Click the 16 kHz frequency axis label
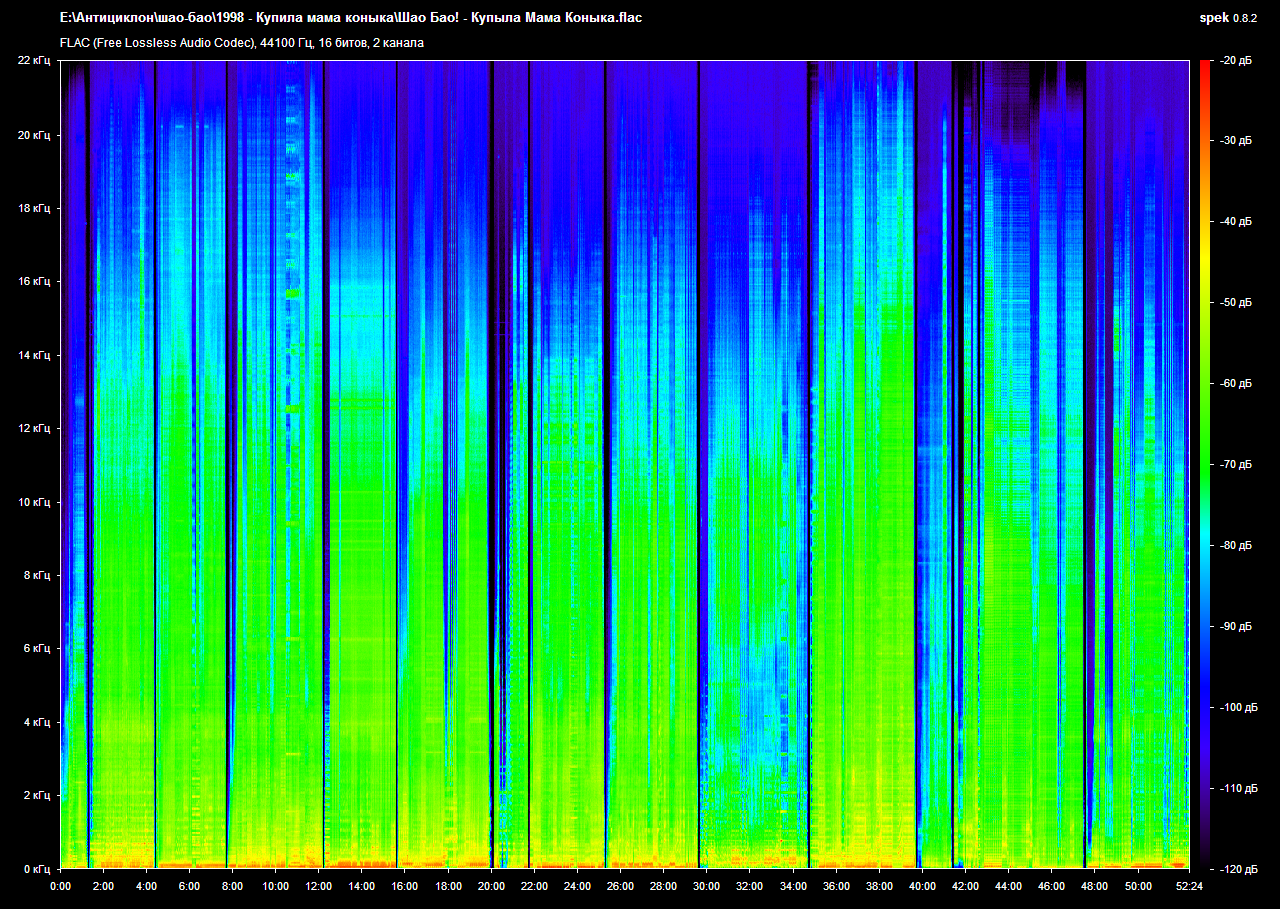 tap(34, 282)
